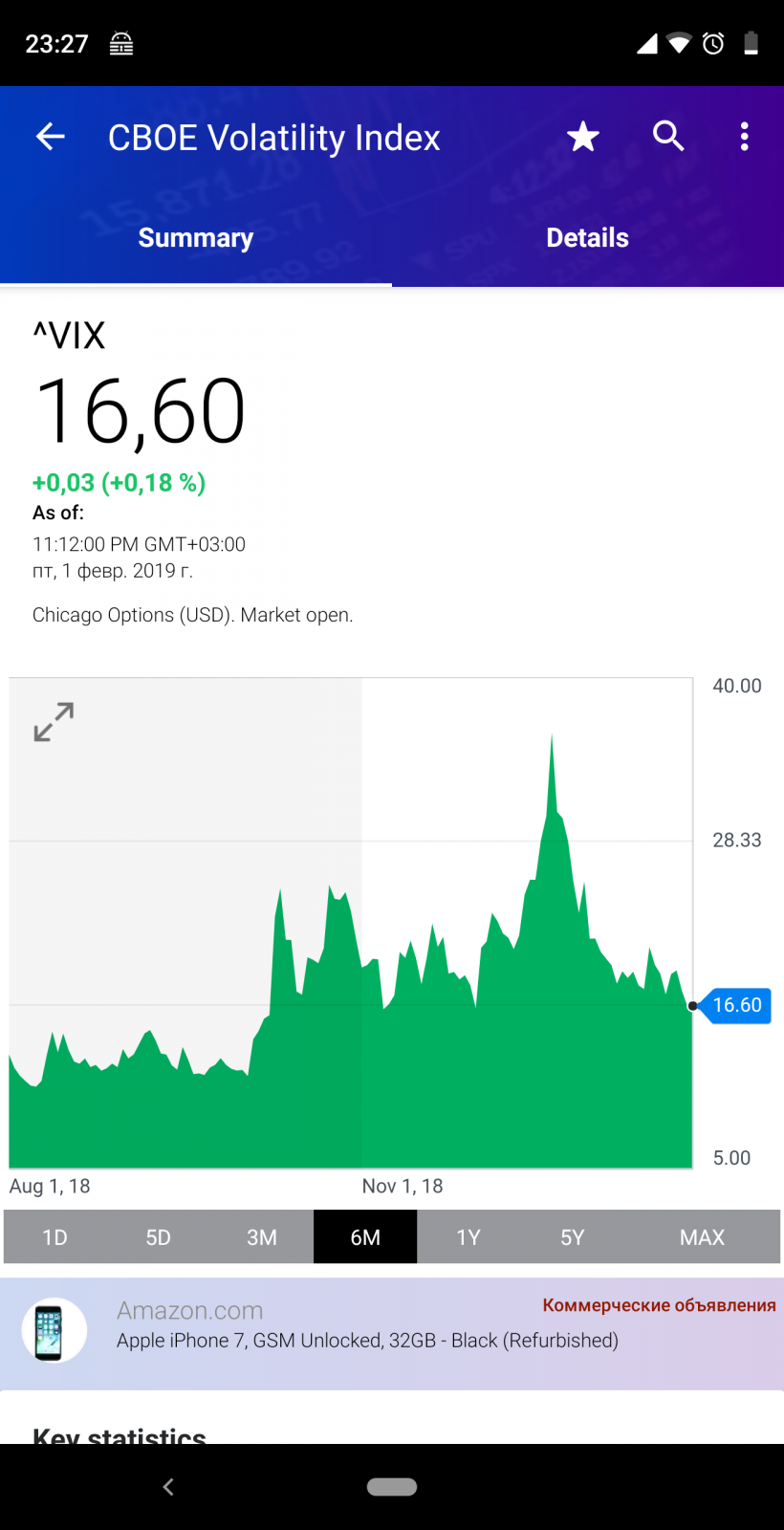Screen dimensions: 784x1530
Task: Choose the 6M time range
Action: 365,1237
